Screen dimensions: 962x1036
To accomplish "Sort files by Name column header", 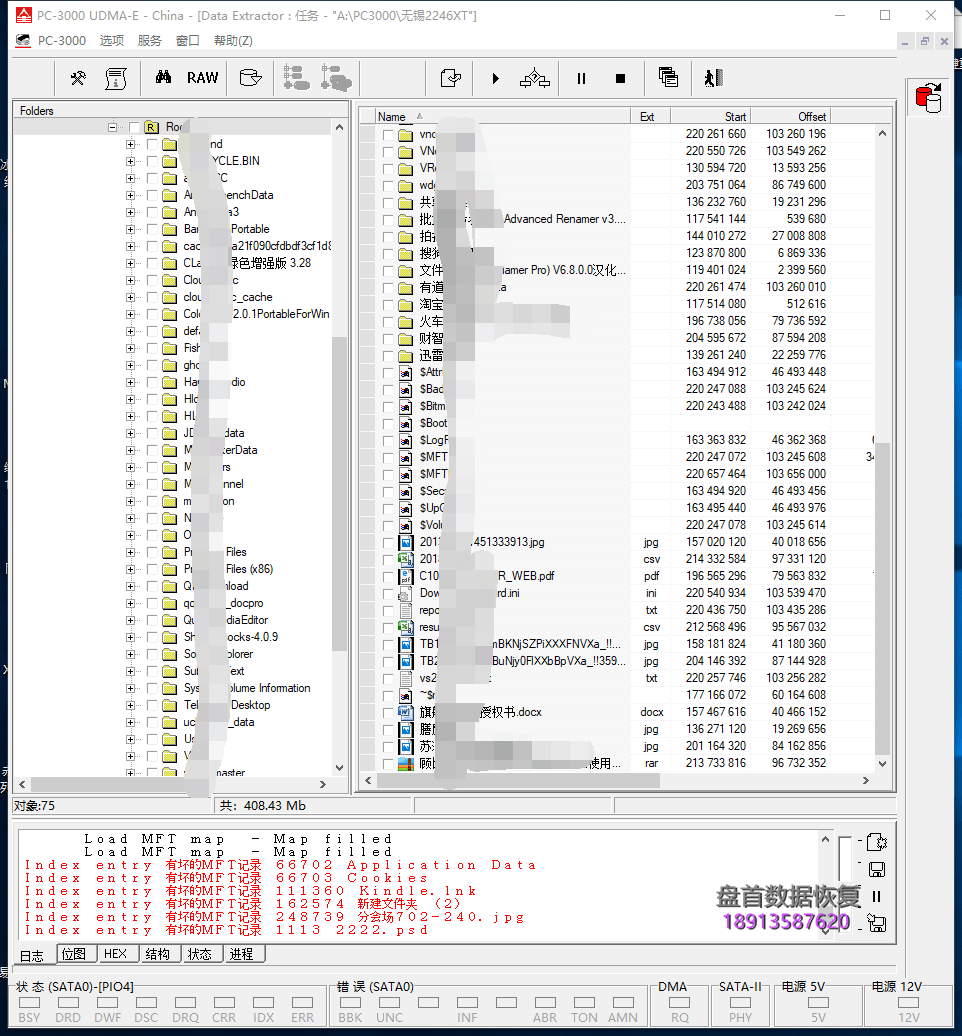I will [x=503, y=116].
